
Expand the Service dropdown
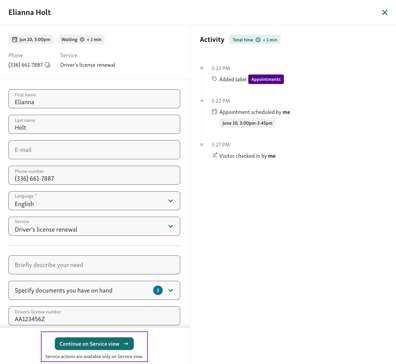(94, 226)
